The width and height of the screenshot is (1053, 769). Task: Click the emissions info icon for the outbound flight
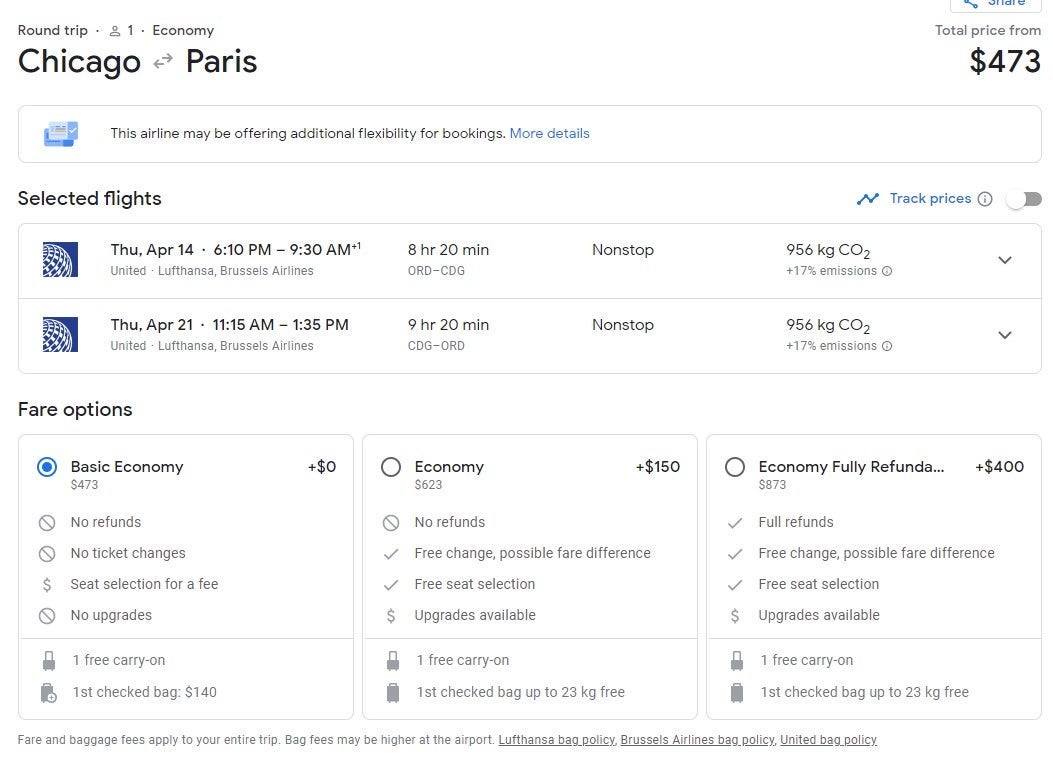(887, 271)
